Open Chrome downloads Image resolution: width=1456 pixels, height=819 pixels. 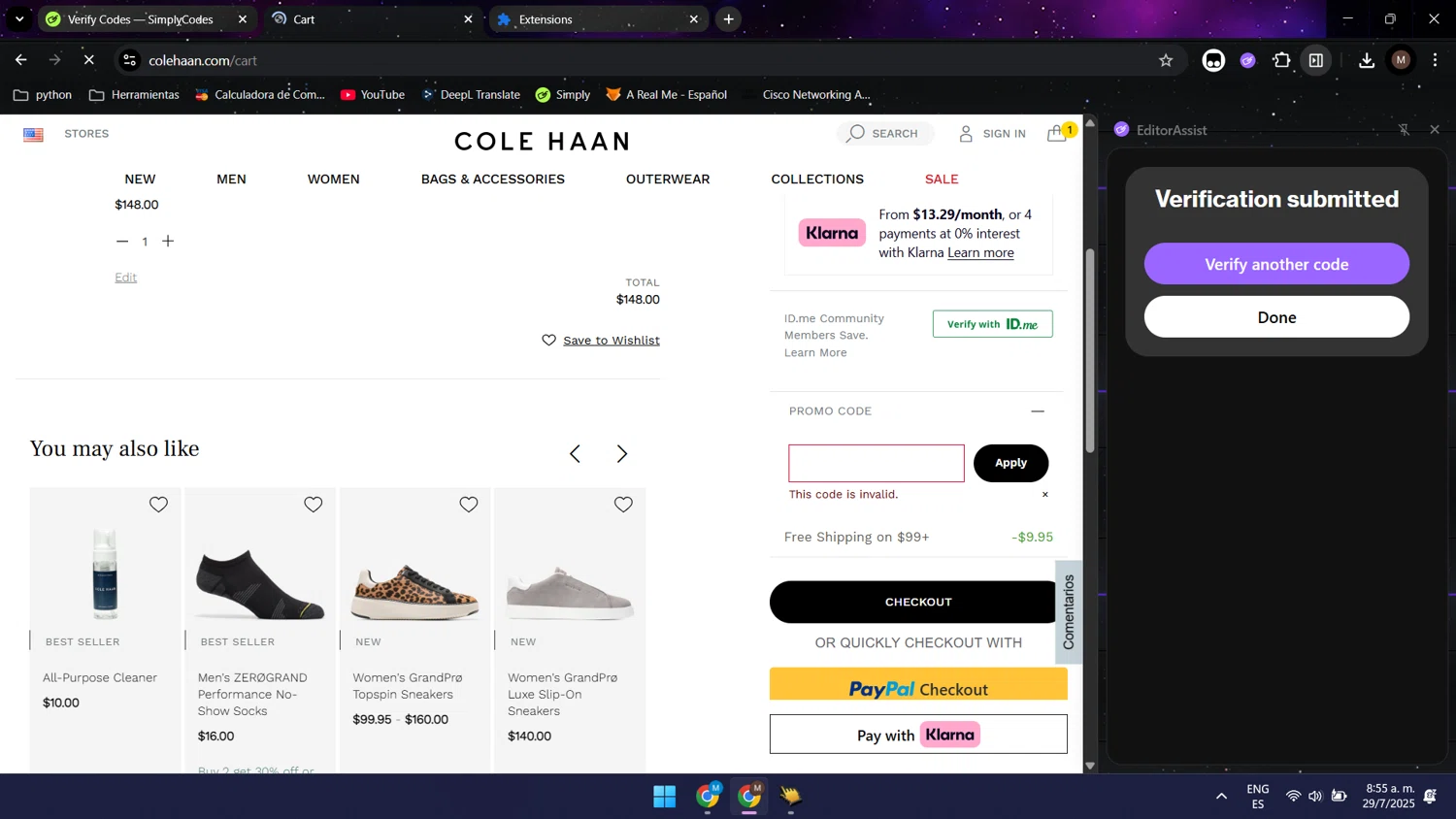tap(1367, 60)
